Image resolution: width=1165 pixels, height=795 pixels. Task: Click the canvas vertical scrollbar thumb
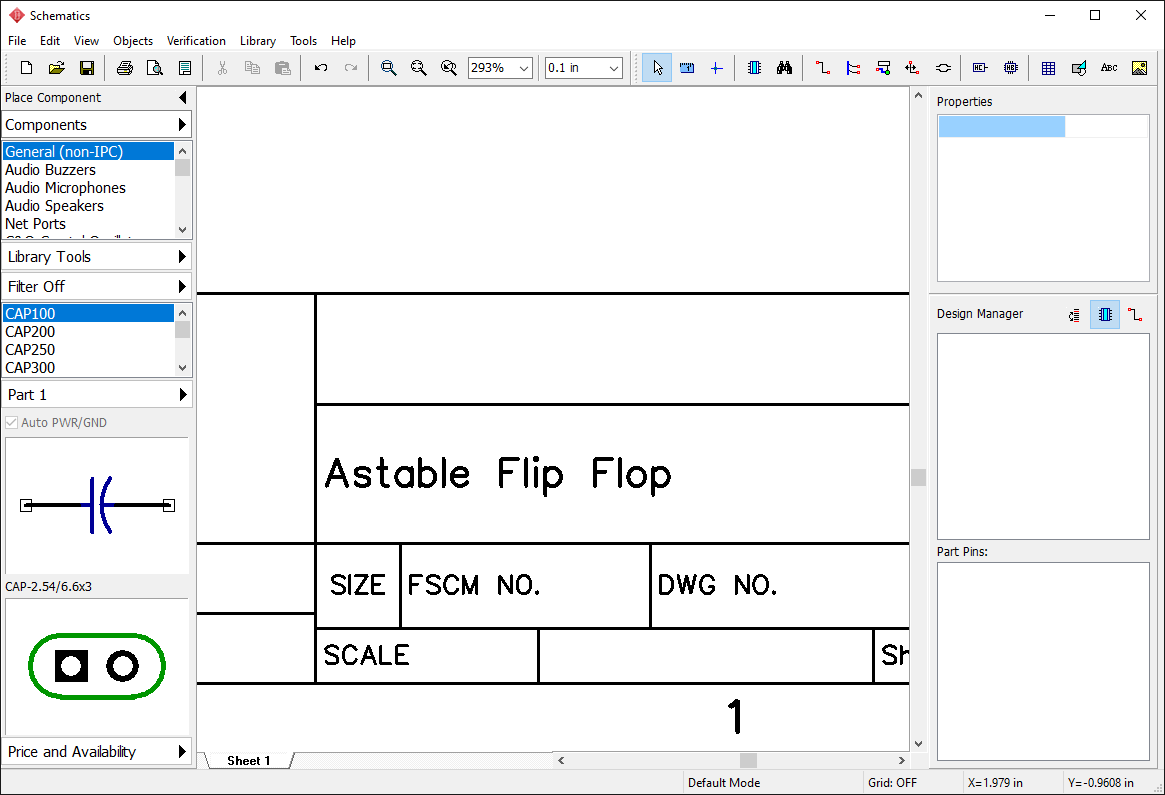click(x=918, y=477)
